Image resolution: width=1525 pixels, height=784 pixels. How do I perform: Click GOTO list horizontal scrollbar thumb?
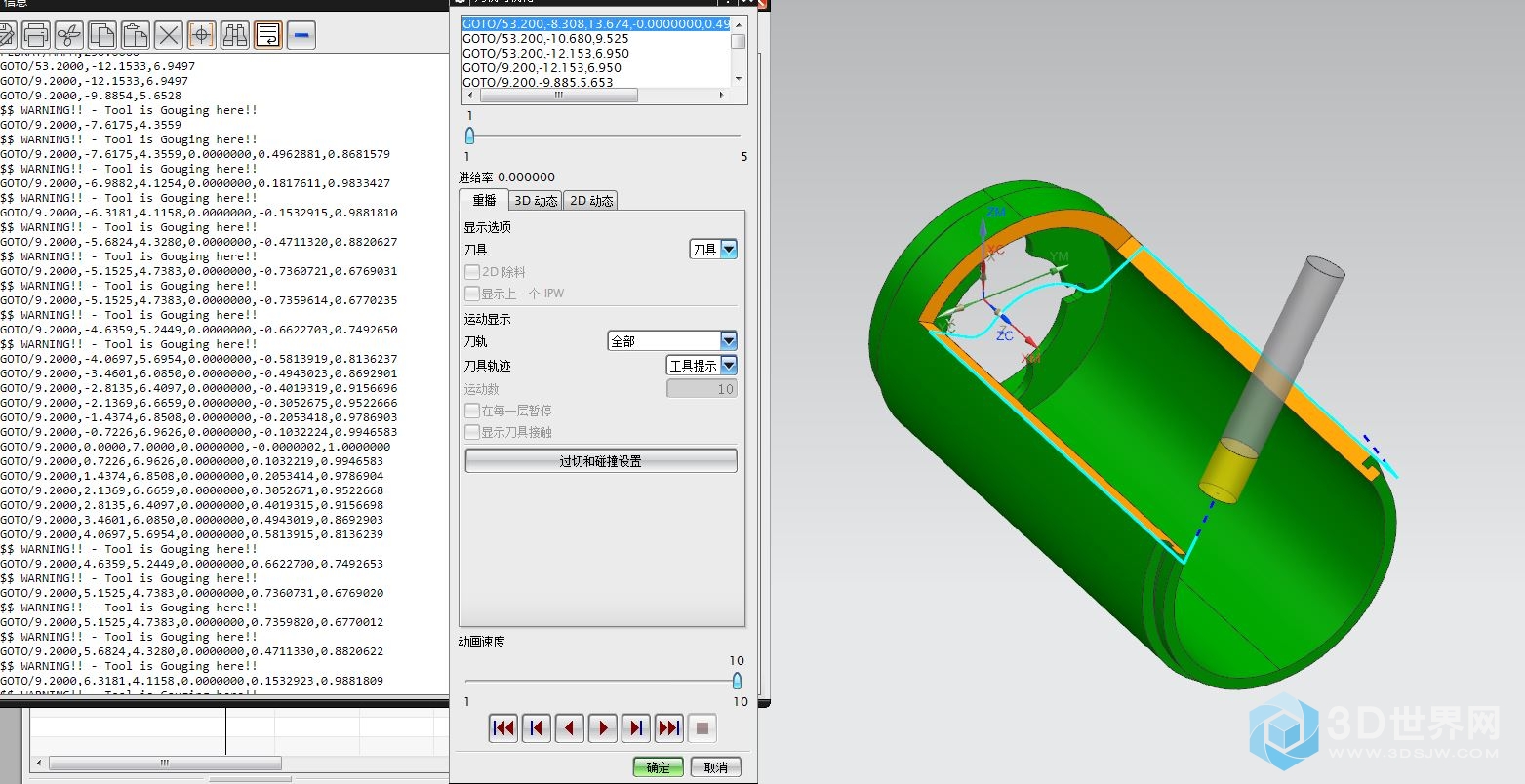click(559, 96)
